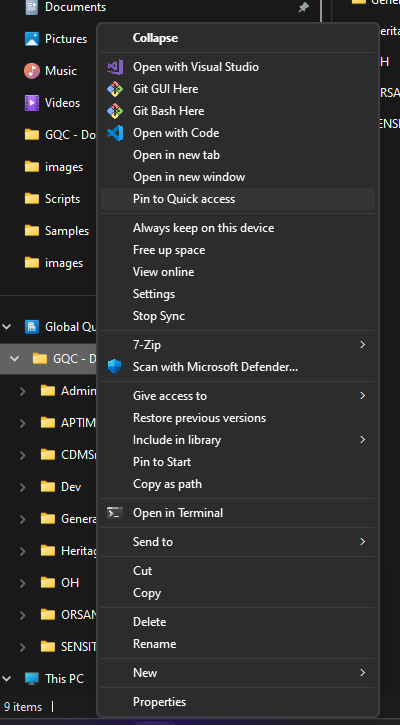Expand the Dev folder chevron

pos(23,487)
